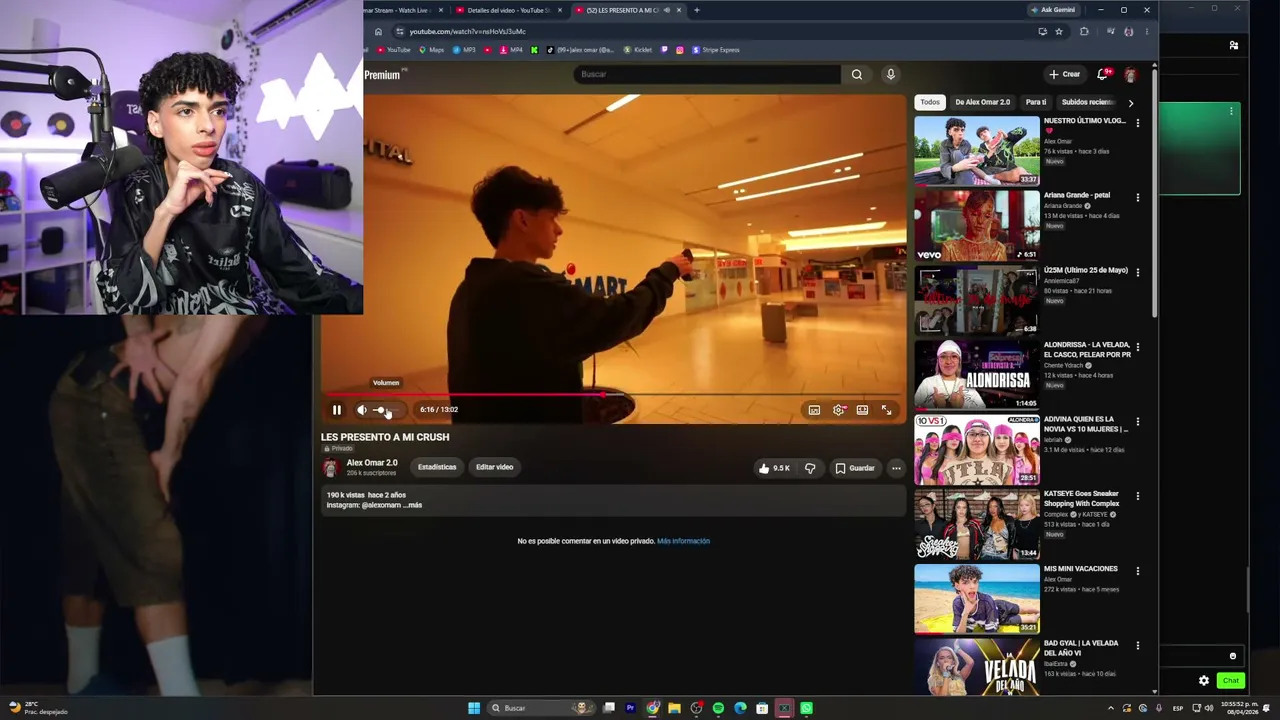
Task: Open the Chrome extensions puzzle icon
Action: [x=1084, y=31]
